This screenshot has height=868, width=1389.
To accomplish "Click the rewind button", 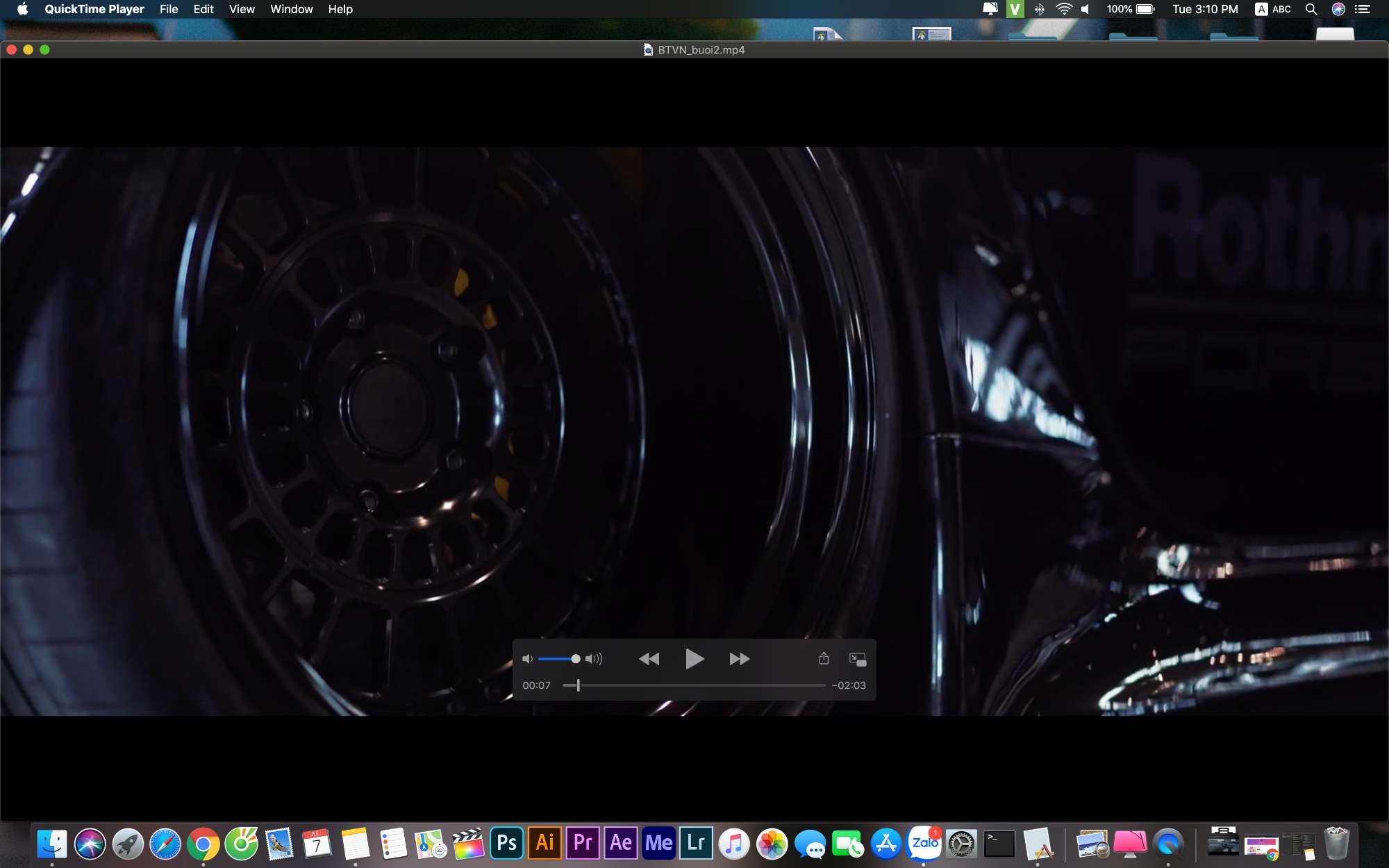I will (x=649, y=659).
